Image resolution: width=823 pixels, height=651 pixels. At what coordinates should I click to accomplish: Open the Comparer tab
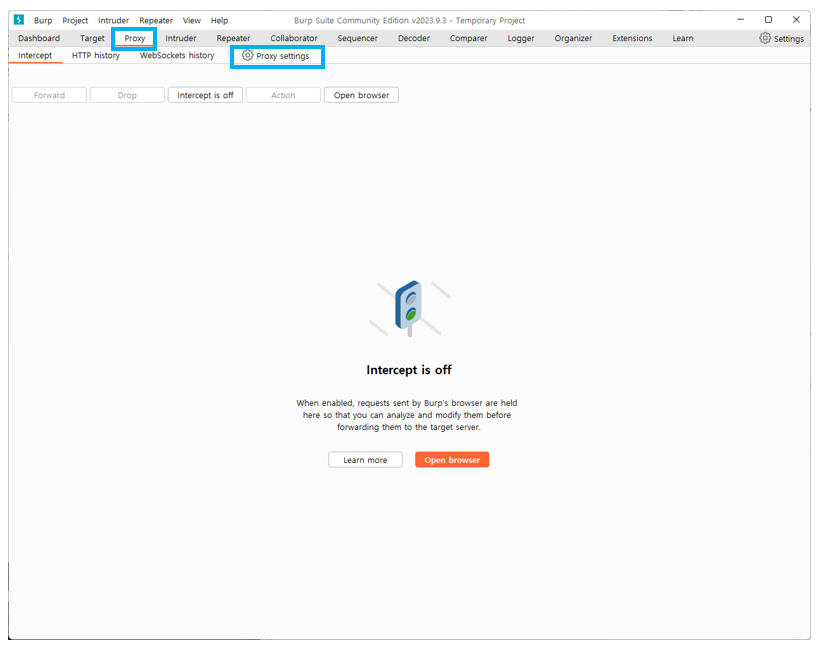point(468,38)
